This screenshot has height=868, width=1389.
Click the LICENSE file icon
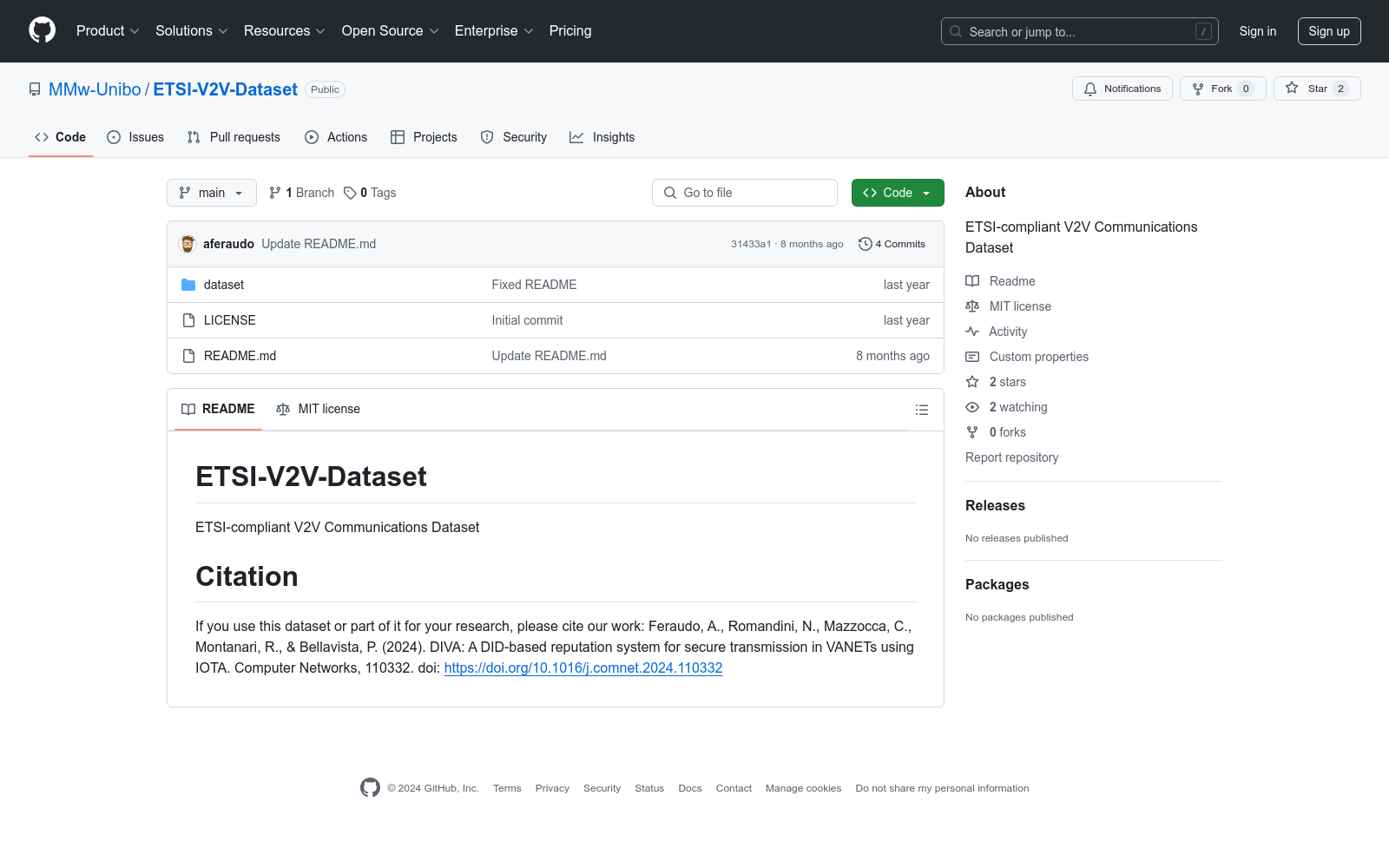coord(188,320)
